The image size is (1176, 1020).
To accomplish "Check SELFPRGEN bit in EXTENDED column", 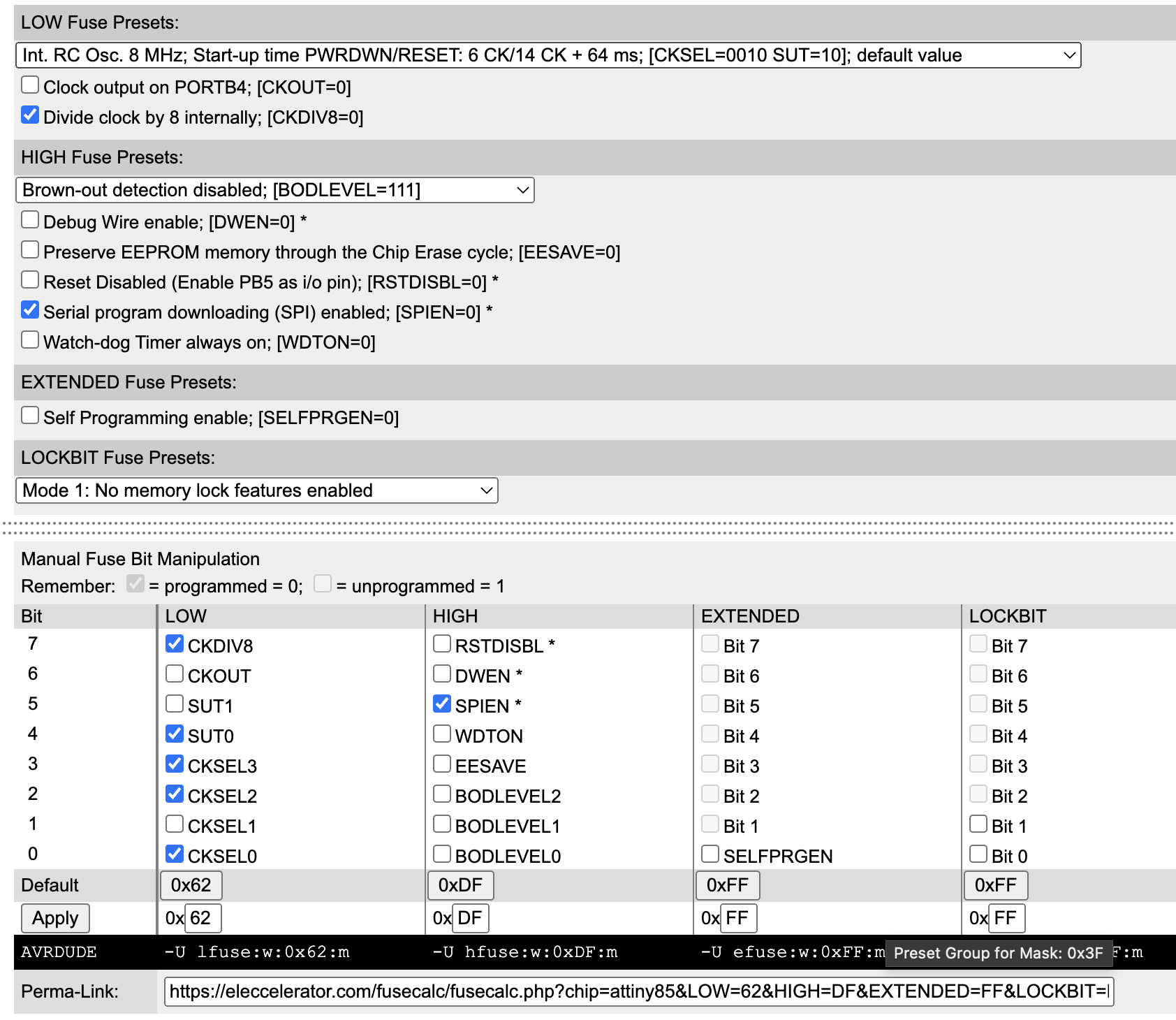I will (710, 854).
